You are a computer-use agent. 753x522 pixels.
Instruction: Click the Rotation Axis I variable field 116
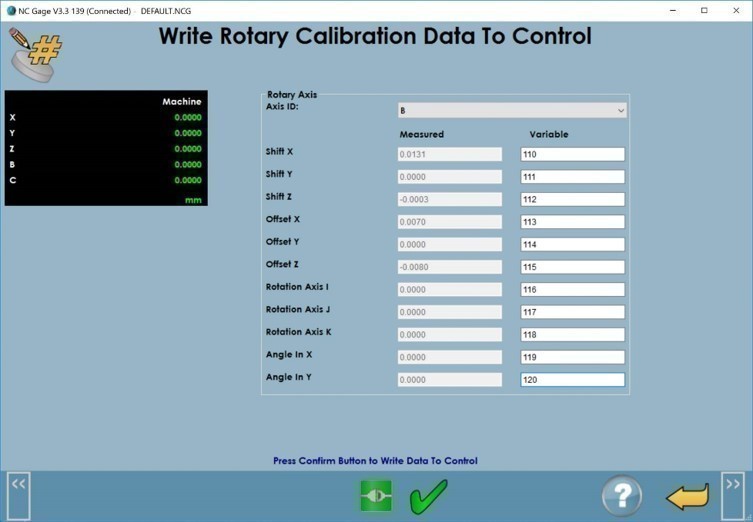coord(572,290)
